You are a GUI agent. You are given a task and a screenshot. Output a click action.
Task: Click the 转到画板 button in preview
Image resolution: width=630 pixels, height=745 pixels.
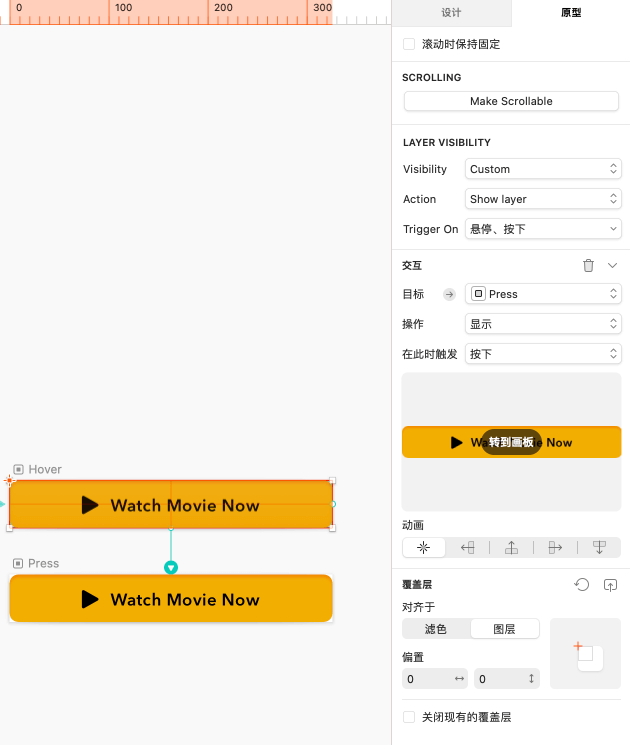point(511,442)
